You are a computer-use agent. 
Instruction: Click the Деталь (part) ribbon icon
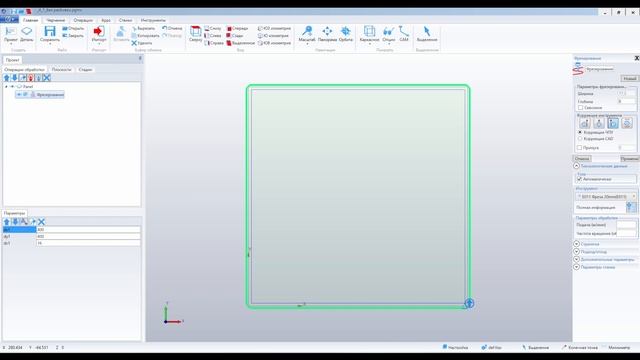tap(27, 34)
